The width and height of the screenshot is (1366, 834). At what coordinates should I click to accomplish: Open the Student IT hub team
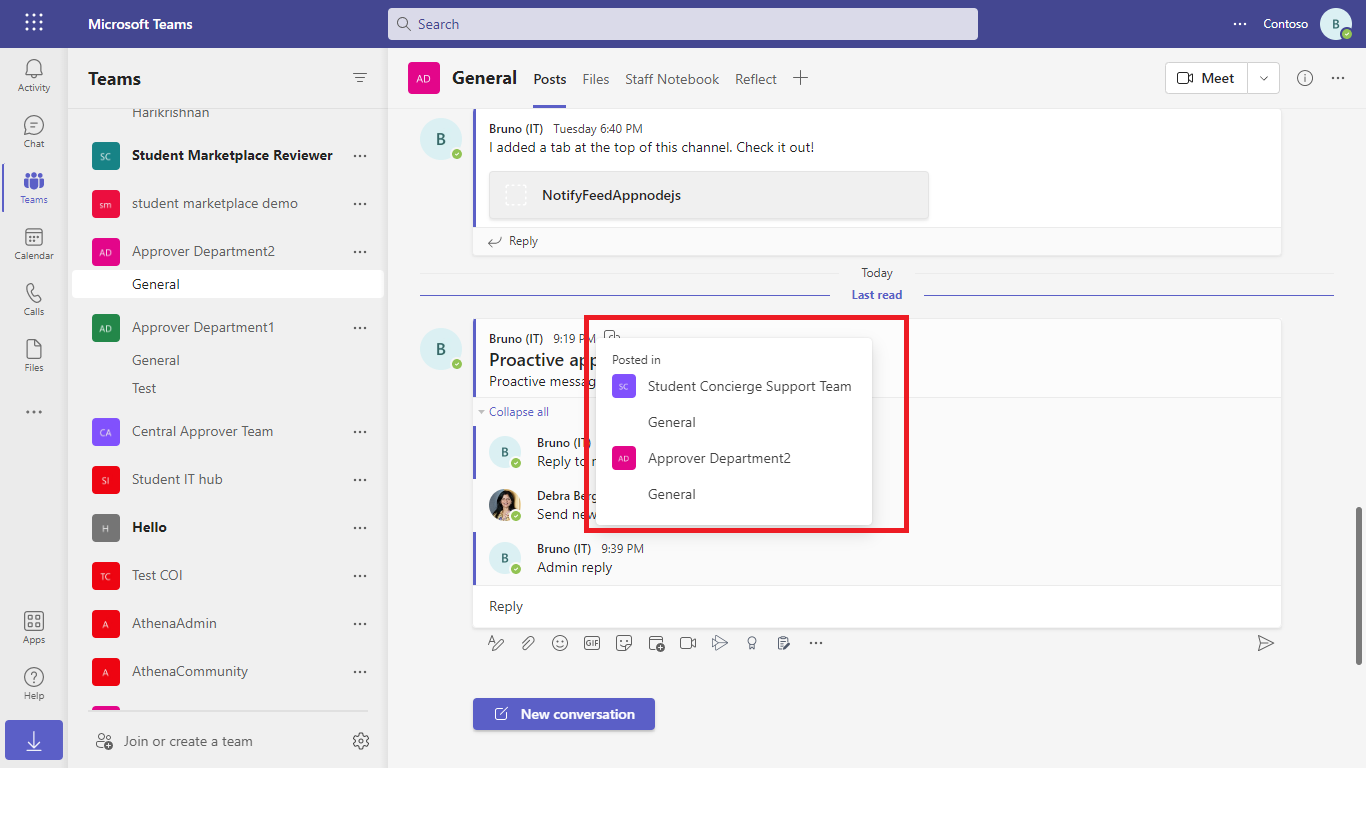point(177,479)
